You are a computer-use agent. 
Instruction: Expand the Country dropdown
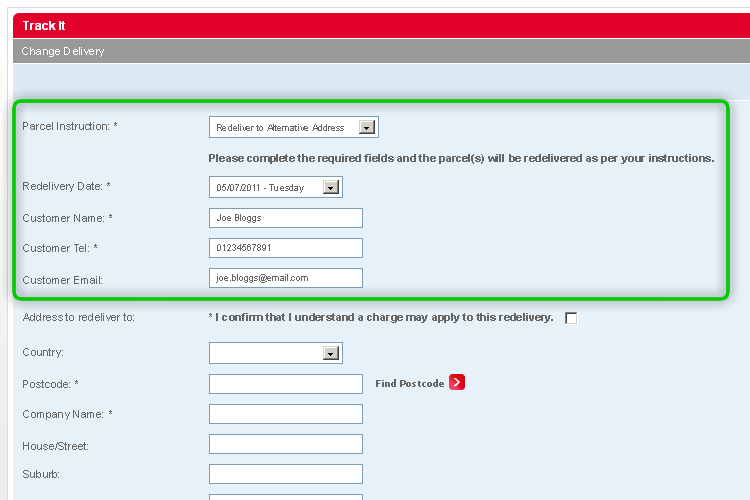coord(276,353)
